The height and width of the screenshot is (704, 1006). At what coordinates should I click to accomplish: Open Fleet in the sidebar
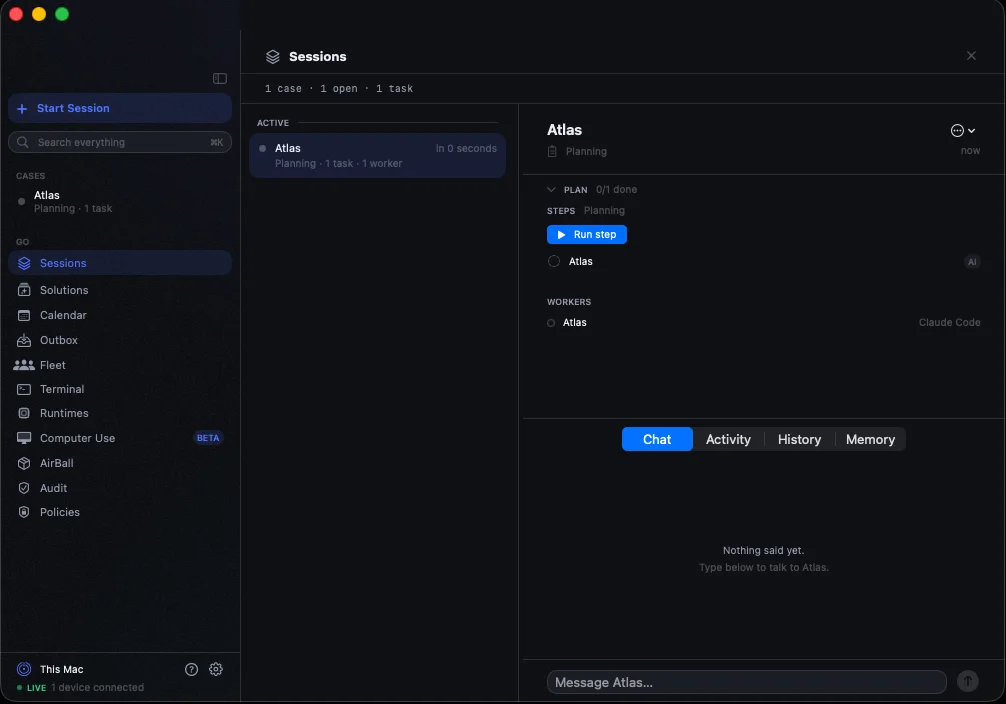point(120,365)
